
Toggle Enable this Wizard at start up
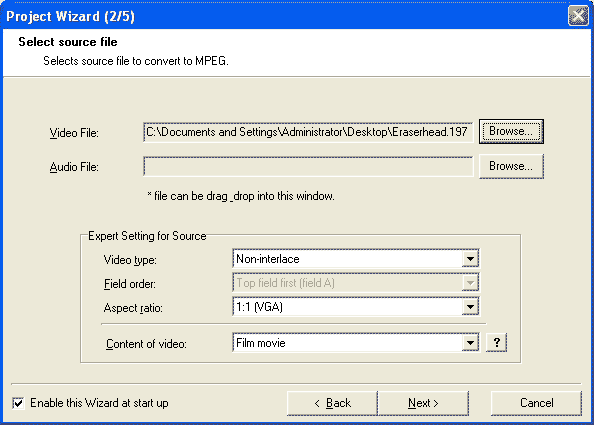pos(18,403)
